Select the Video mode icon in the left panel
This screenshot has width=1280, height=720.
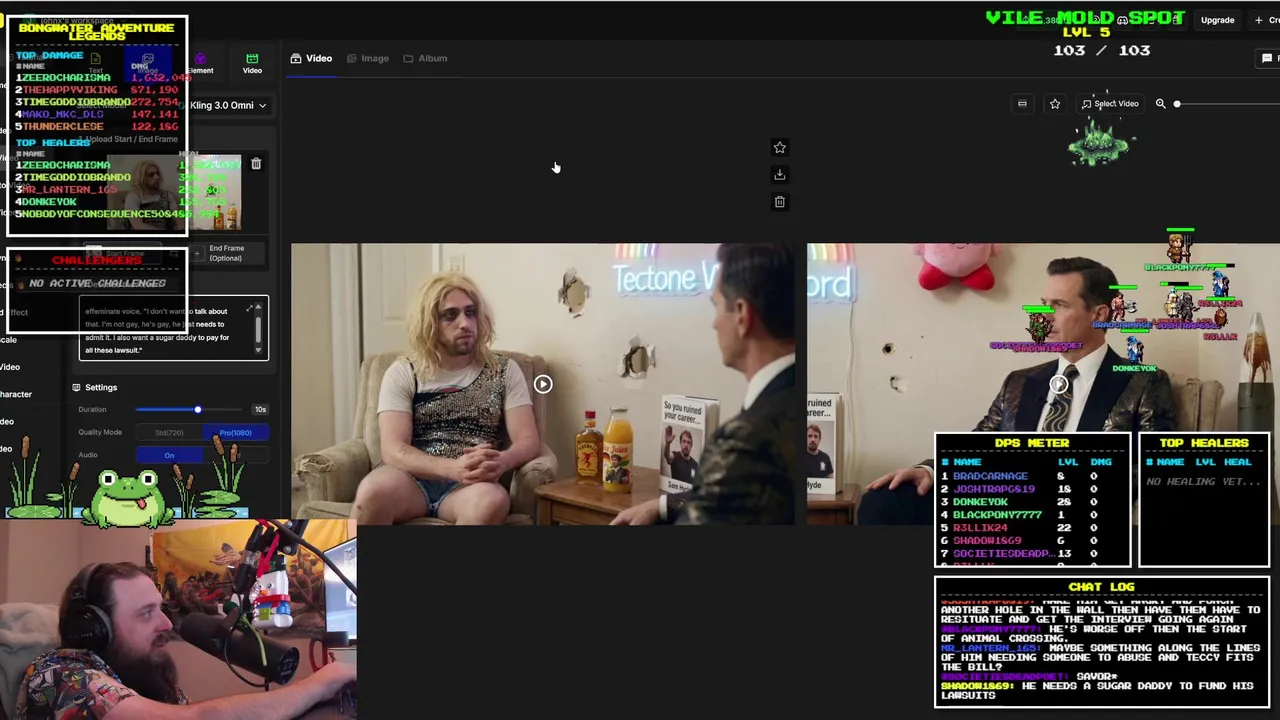[x=252, y=63]
